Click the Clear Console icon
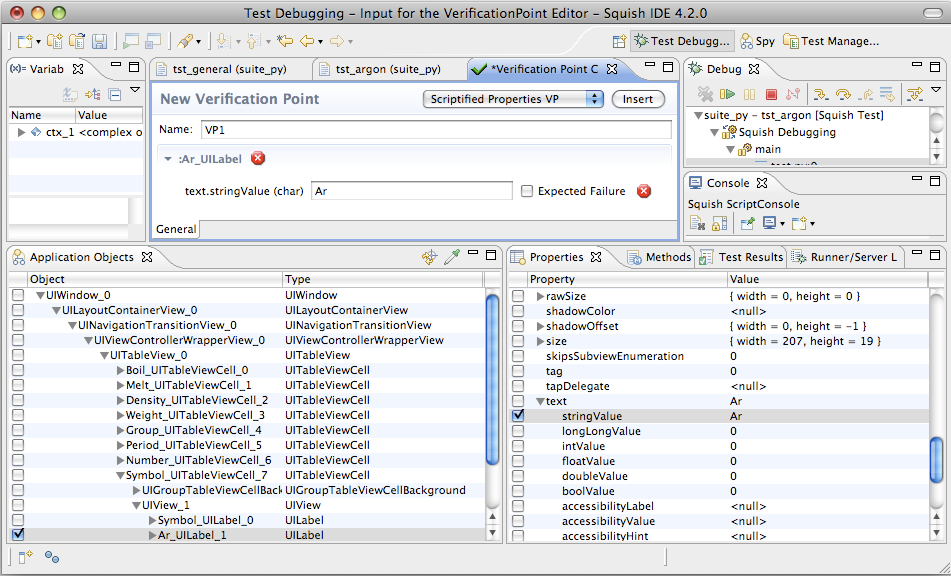The height and width of the screenshot is (576, 951). coord(698,223)
